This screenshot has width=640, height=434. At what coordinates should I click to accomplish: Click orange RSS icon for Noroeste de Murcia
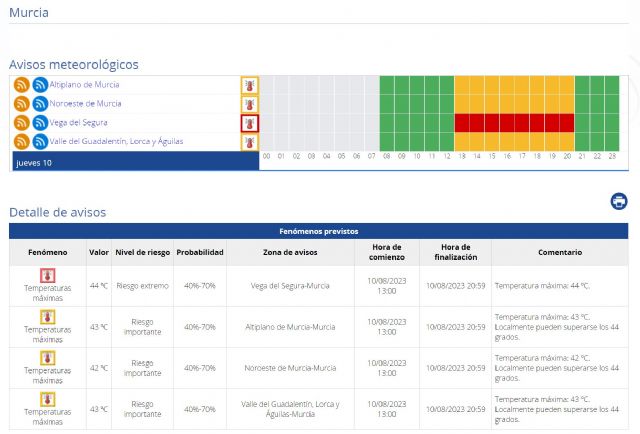pos(21,104)
